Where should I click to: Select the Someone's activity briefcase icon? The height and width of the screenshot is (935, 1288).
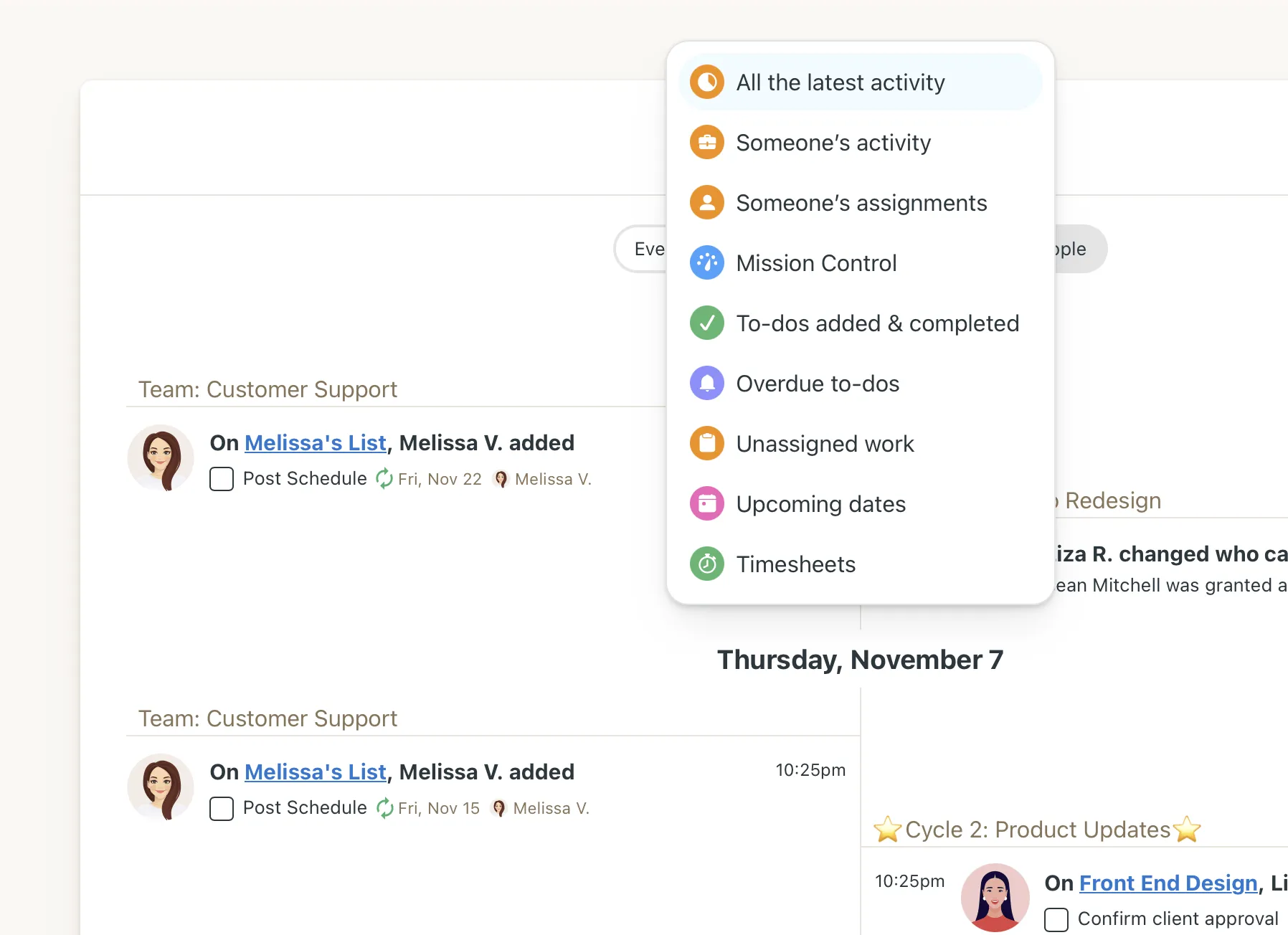click(x=706, y=142)
